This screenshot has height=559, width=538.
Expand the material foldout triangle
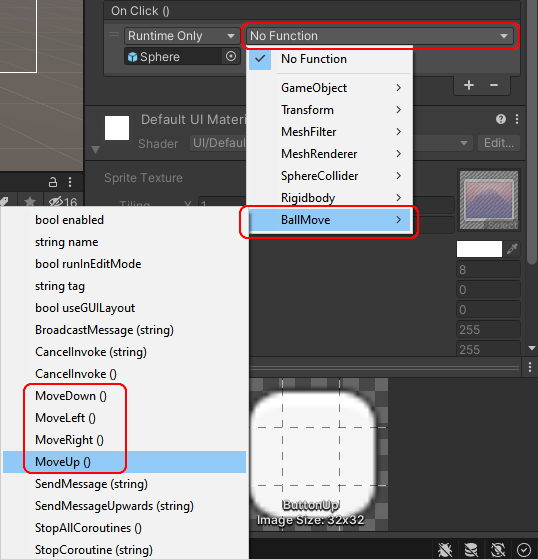[x=95, y=149]
